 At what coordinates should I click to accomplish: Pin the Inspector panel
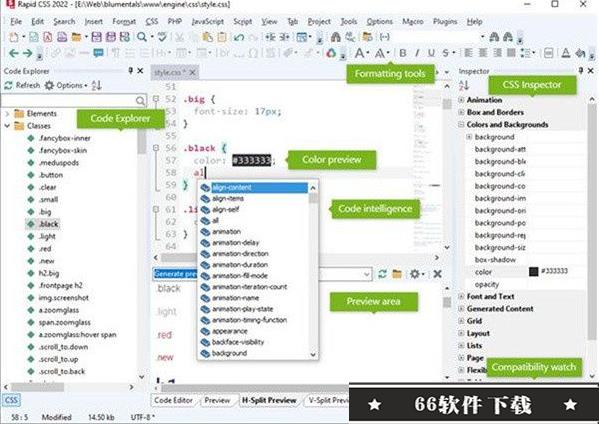(x=581, y=71)
